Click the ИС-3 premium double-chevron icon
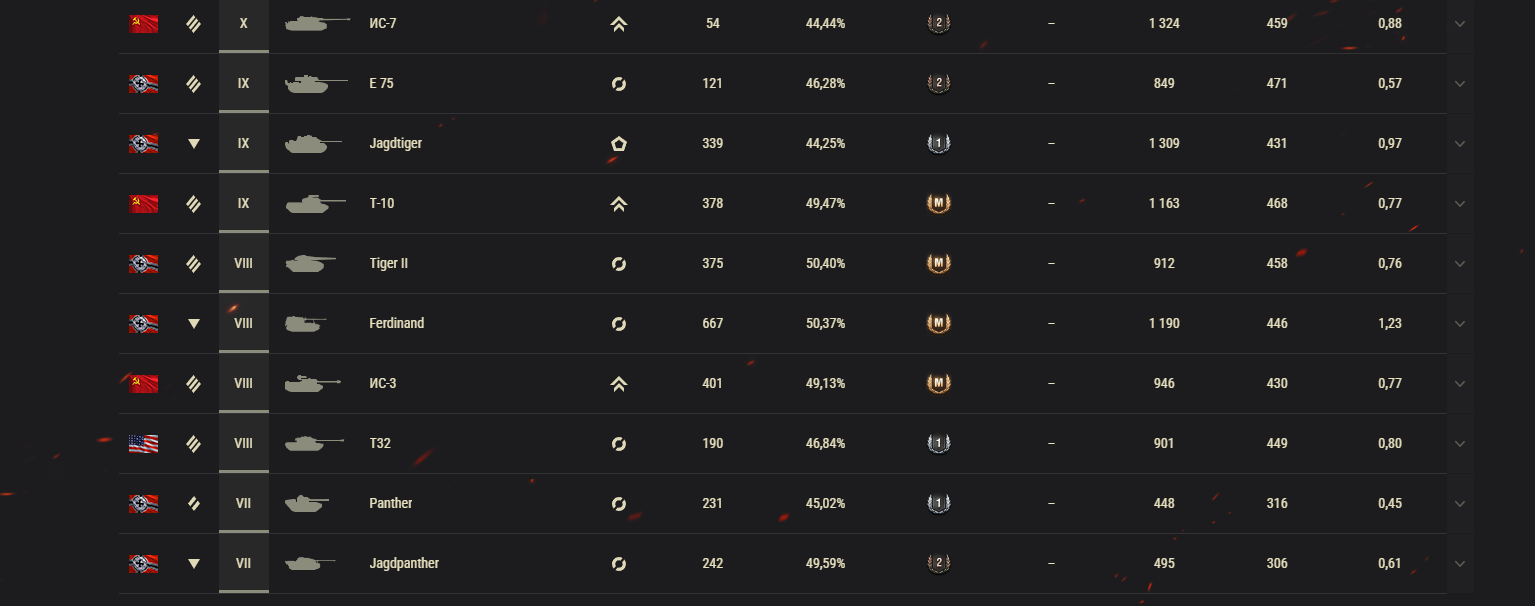The image size is (1535, 606). 618,384
